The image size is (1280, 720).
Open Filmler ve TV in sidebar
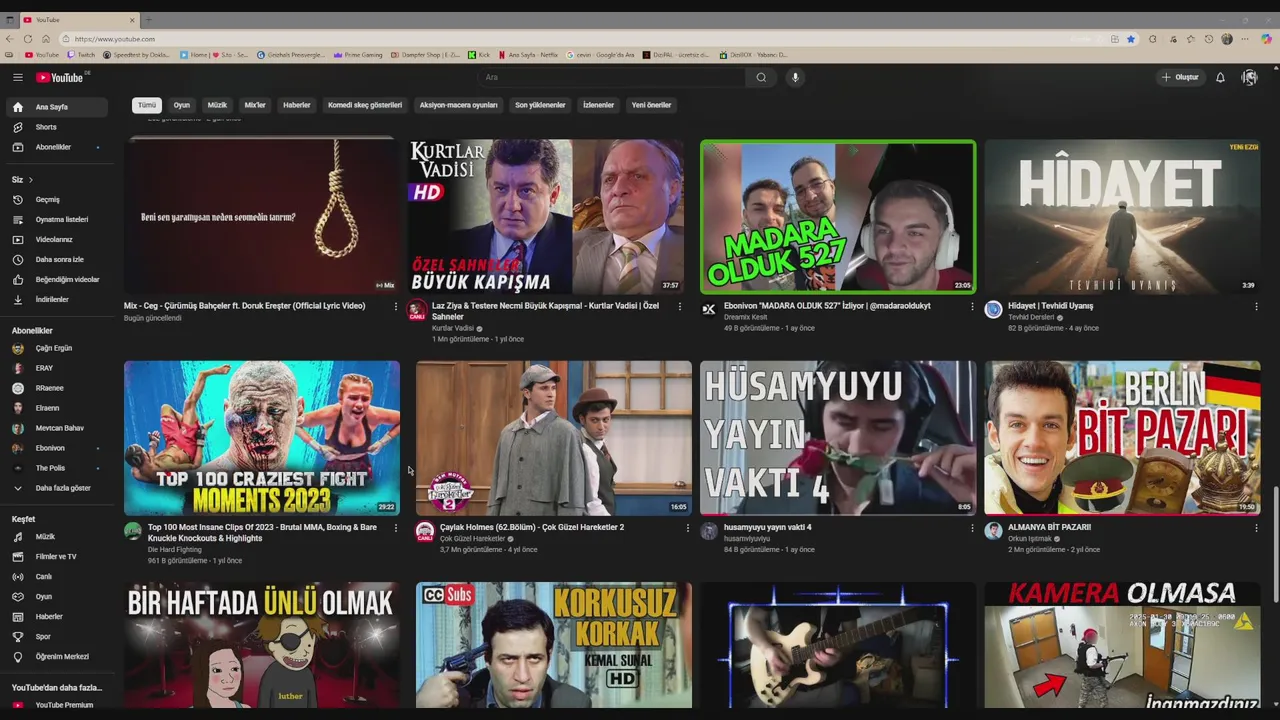pyautogui.click(x=58, y=556)
